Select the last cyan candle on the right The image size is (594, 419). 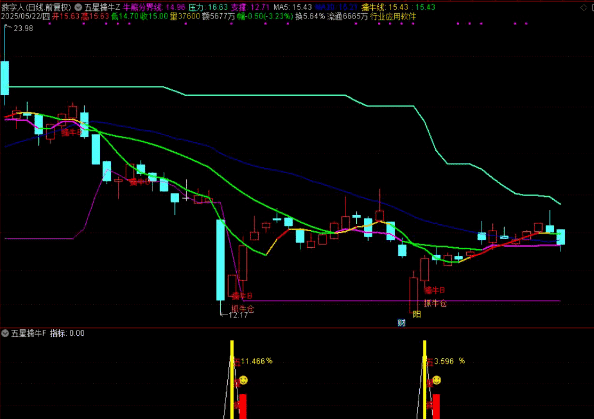point(561,237)
